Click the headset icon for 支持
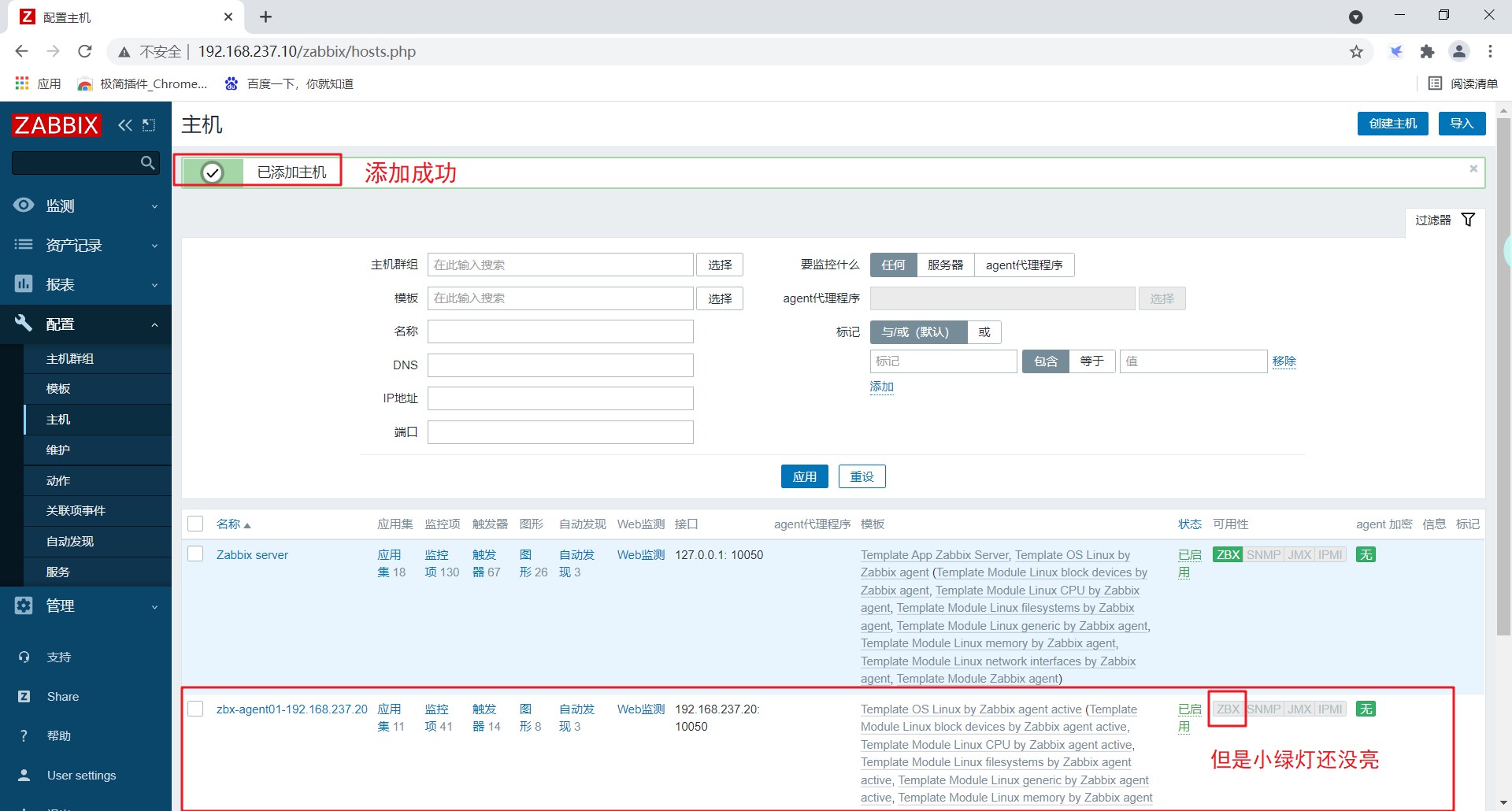This screenshot has width=1512, height=811. (24, 657)
